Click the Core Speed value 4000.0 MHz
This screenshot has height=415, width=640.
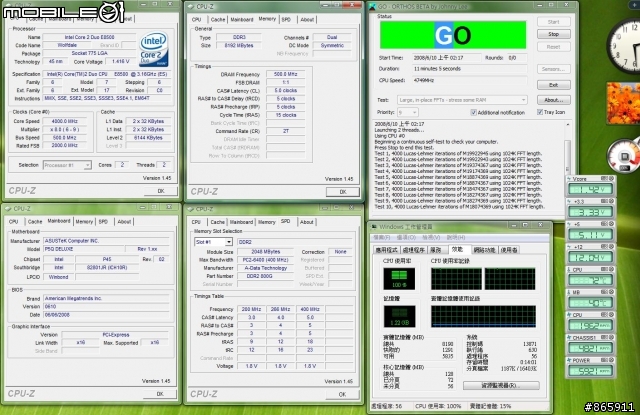(64, 121)
